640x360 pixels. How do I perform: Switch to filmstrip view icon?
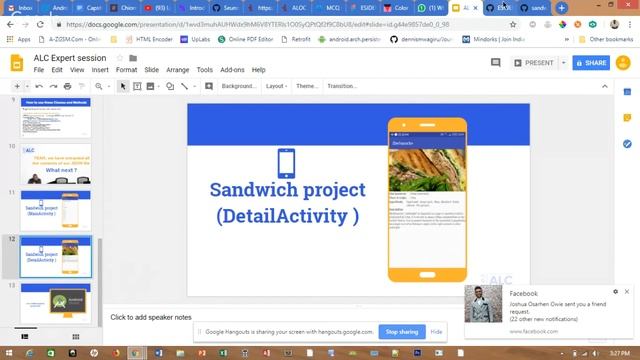coord(25,337)
